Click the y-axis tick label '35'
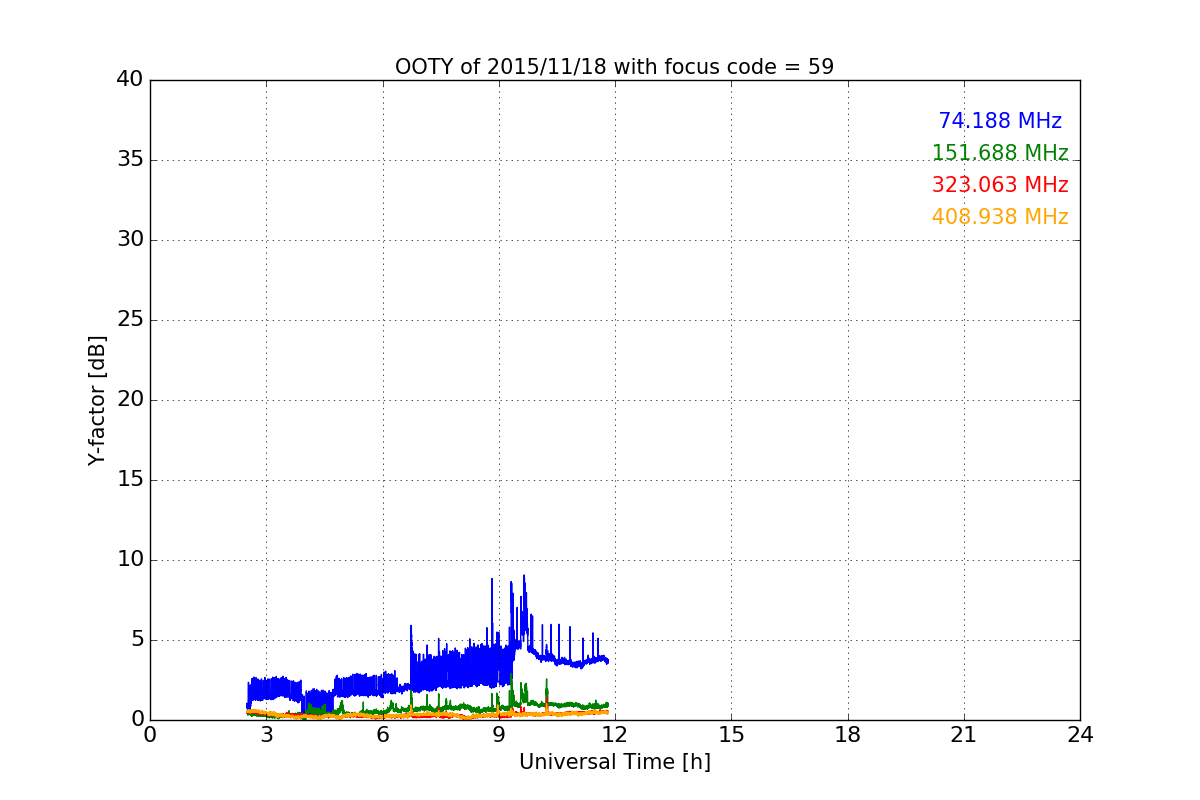Screen dimensions: 1200x800 pos(130,160)
